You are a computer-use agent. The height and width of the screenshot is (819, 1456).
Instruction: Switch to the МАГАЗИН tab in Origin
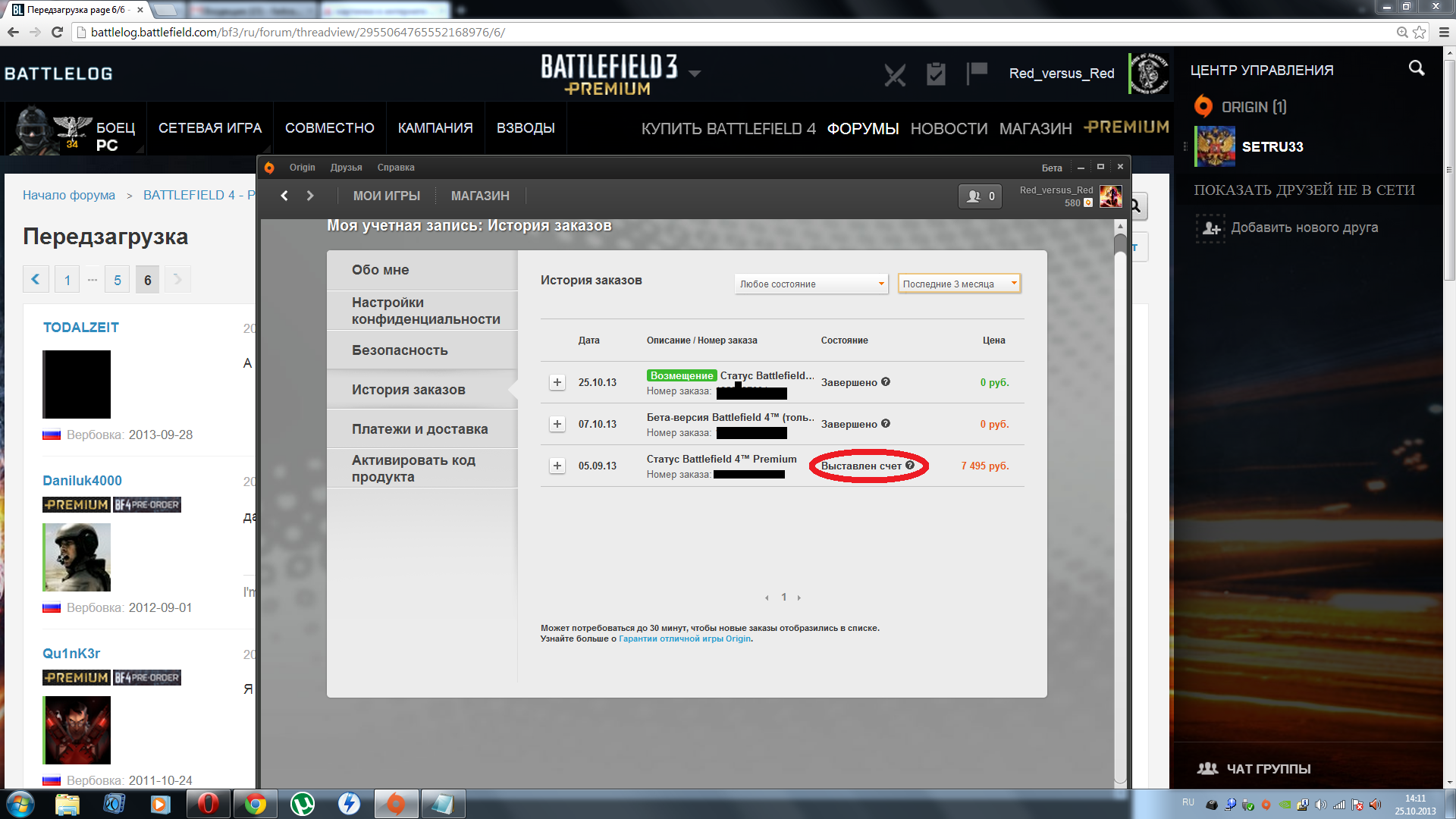480,196
